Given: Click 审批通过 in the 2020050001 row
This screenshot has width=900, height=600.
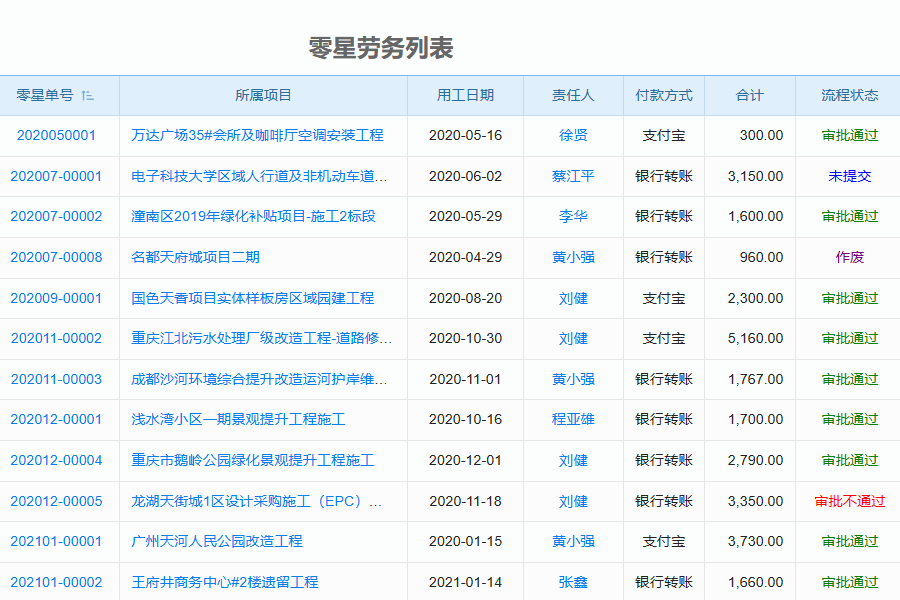Looking at the screenshot, I should click(849, 136).
